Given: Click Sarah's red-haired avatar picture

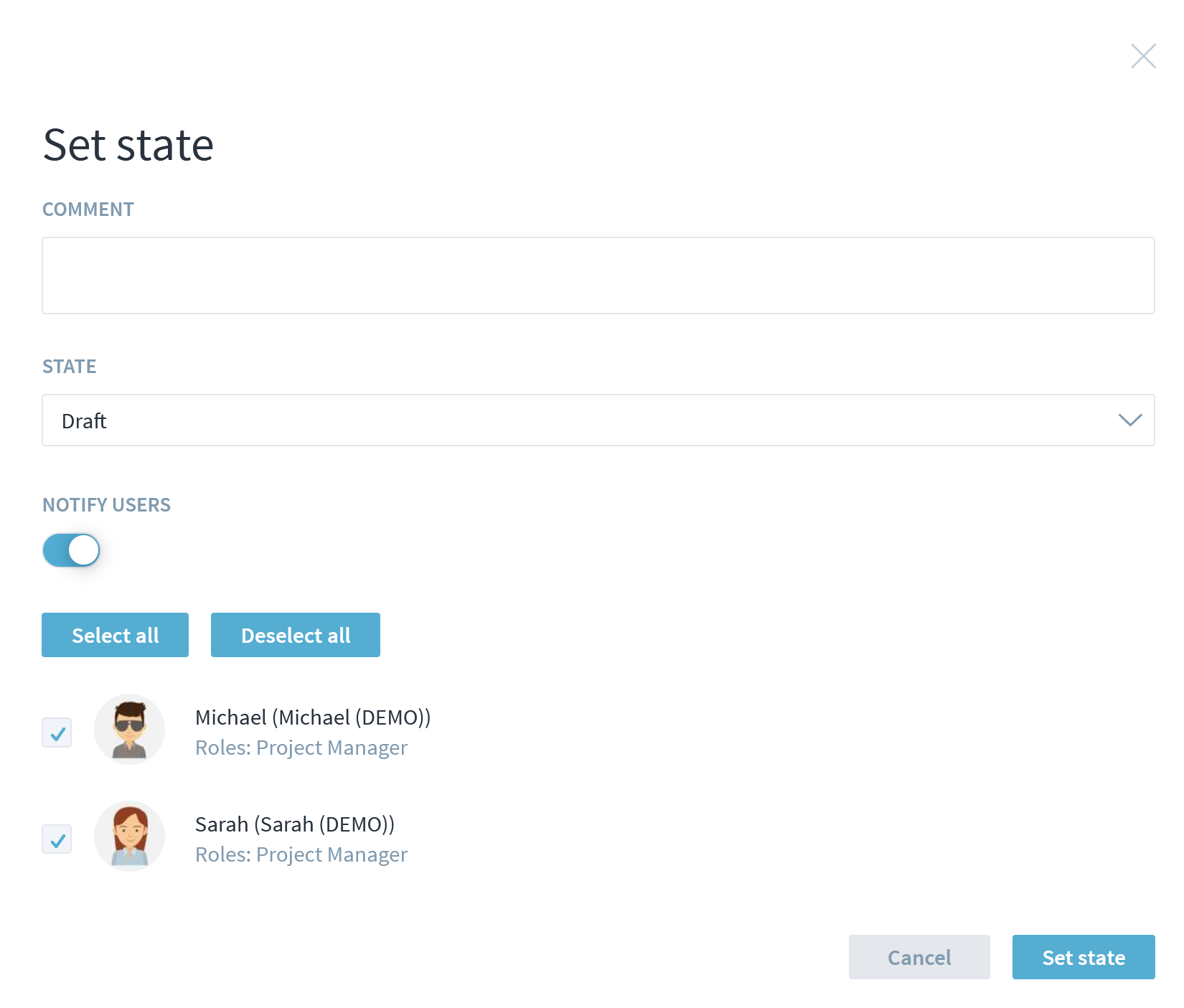Looking at the screenshot, I should pyautogui.click(x=130, y=836).
